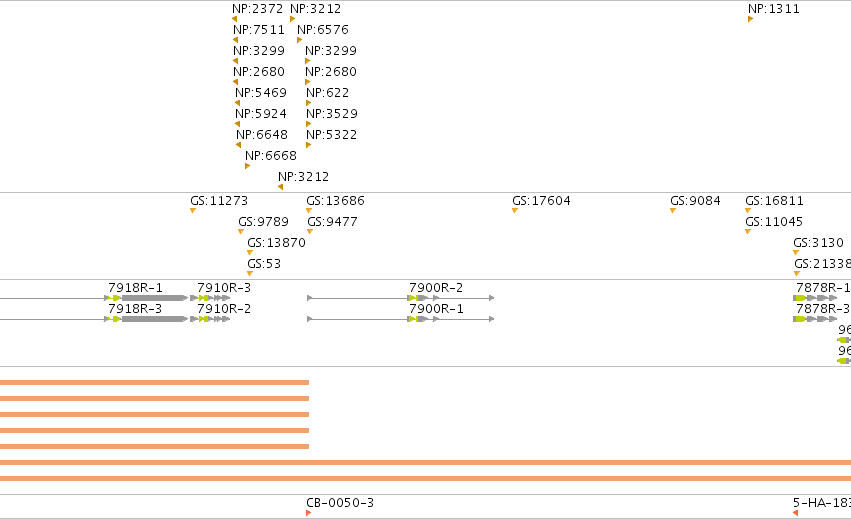Image resolution: width=851 pixels, height=519 pixels.
Task: Click the NP:1311 triangle marker
Action: click(751, 19)
